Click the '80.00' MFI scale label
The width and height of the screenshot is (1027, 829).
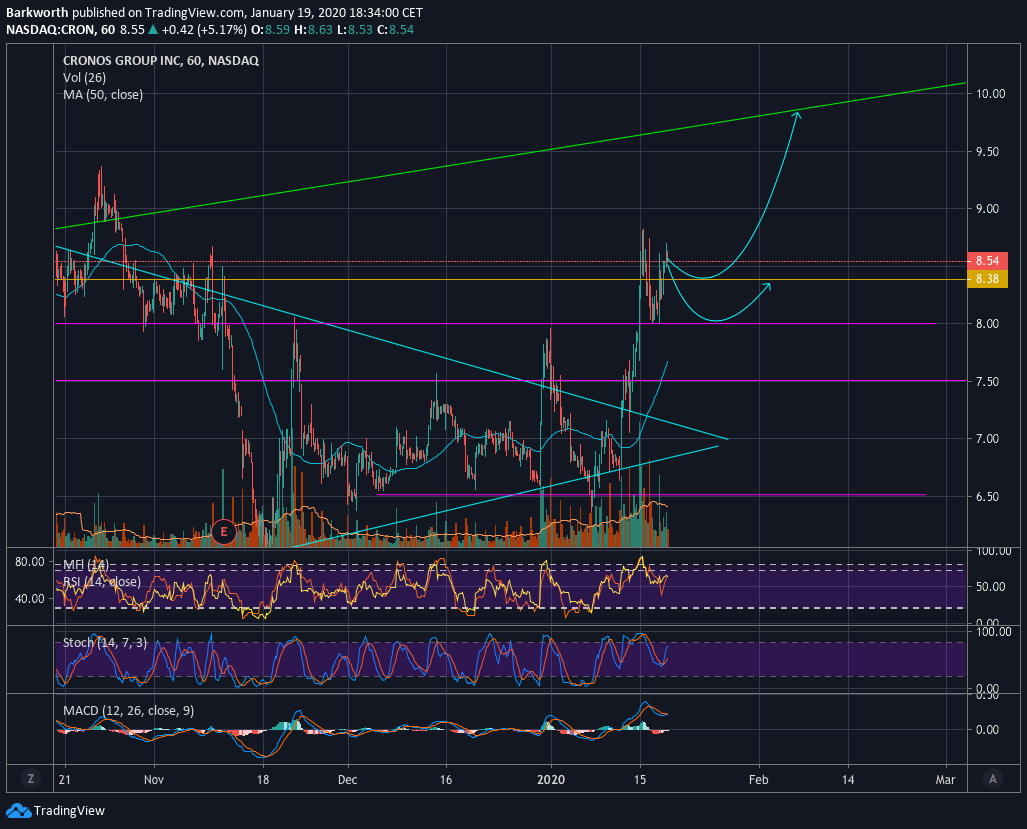(x=29, y=562)
